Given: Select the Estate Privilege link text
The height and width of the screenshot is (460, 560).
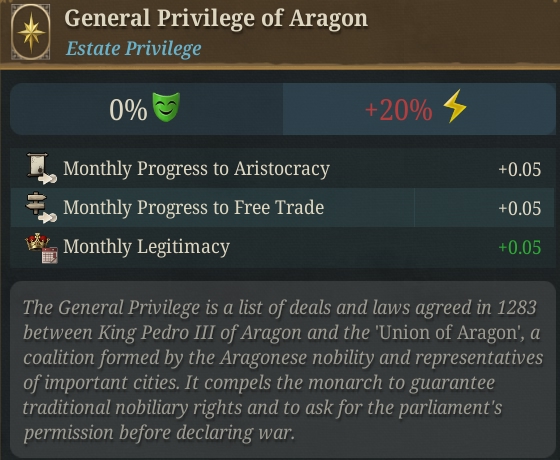Looking at the screenshot, I should (x=134, y=48).
